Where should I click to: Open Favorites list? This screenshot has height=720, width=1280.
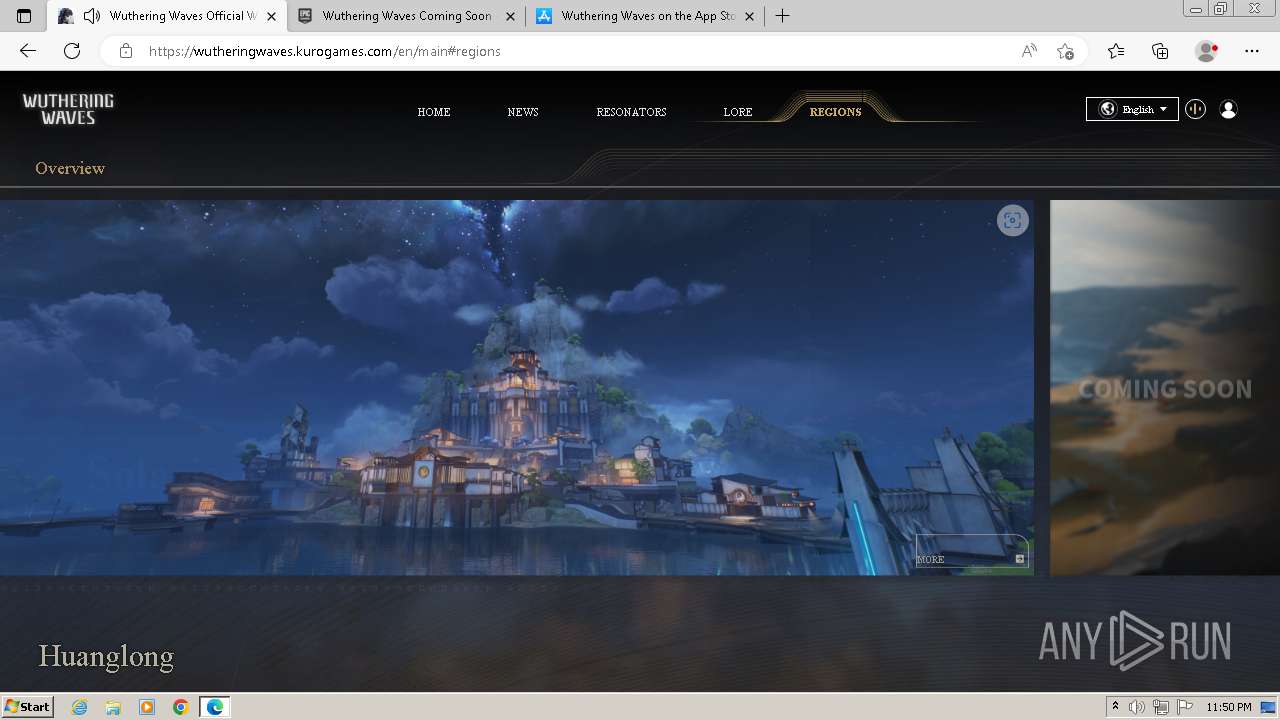tap(1116, 51)
